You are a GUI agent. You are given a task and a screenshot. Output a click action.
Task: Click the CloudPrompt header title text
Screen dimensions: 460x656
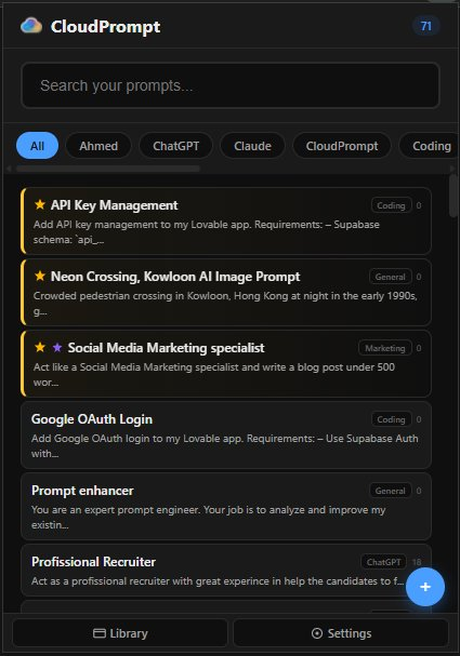(105, 26)
